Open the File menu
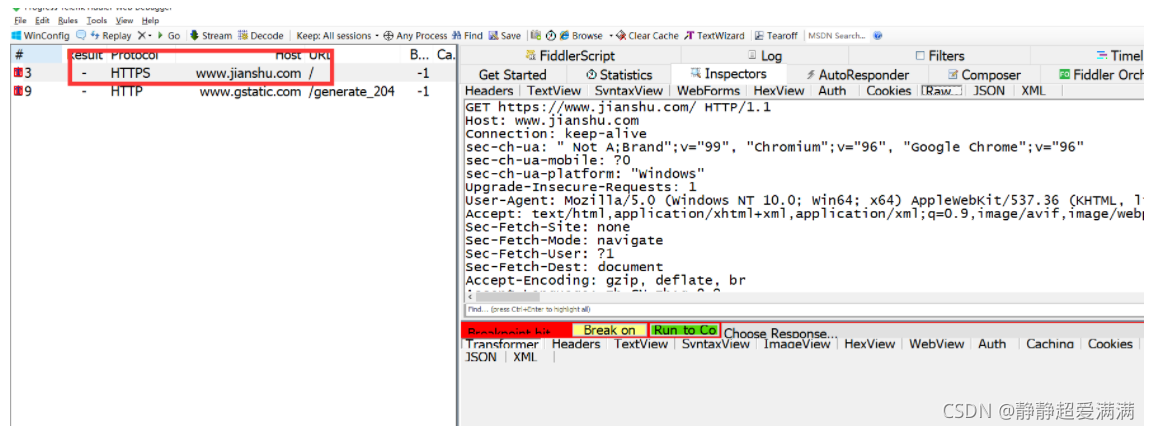 [x=20, y=21]
